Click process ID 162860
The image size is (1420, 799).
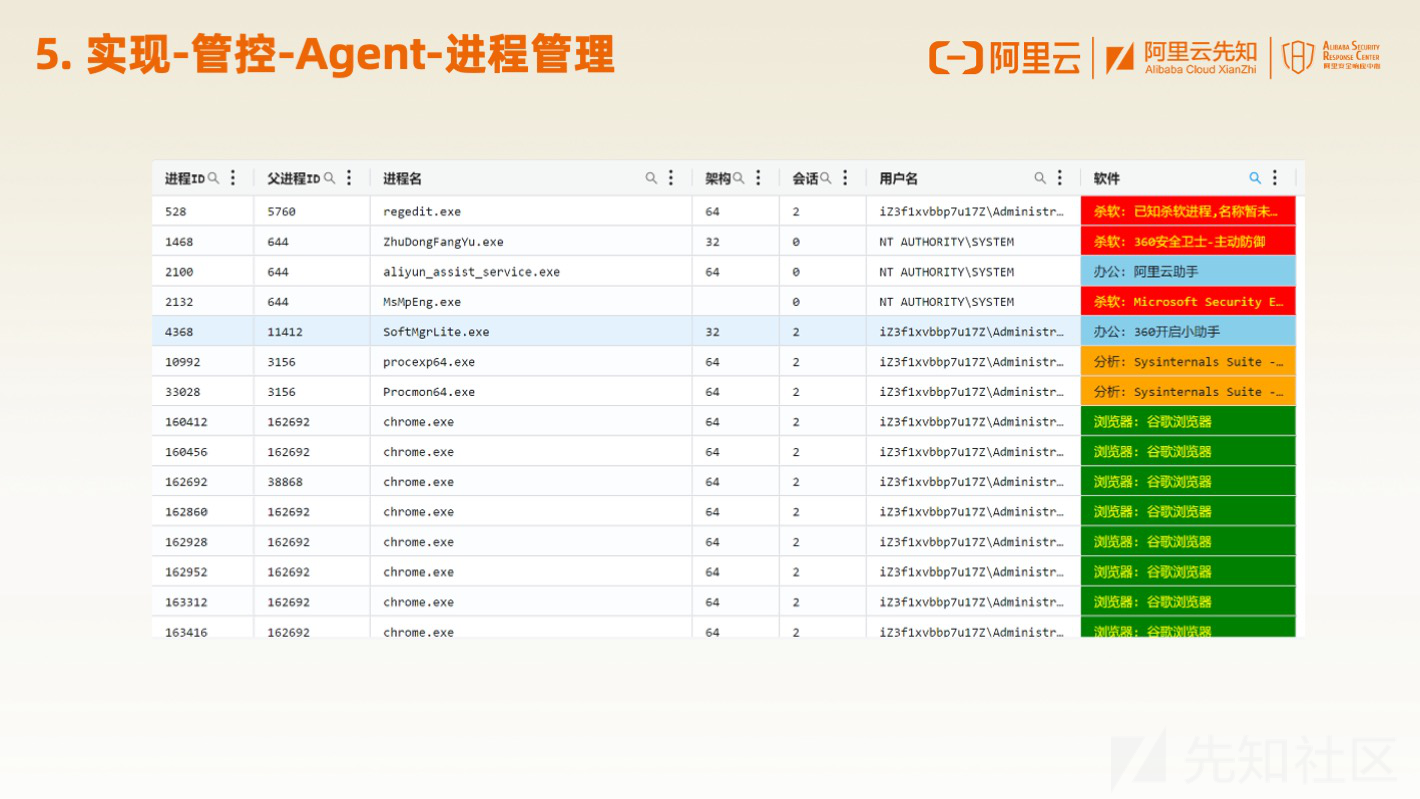186,512
